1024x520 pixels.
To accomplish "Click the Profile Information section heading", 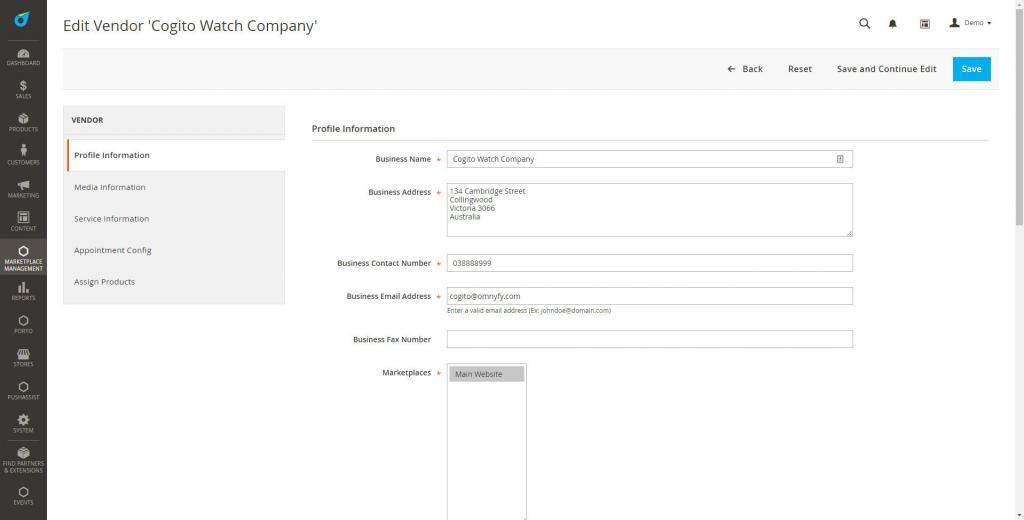I will coord(353,129).
